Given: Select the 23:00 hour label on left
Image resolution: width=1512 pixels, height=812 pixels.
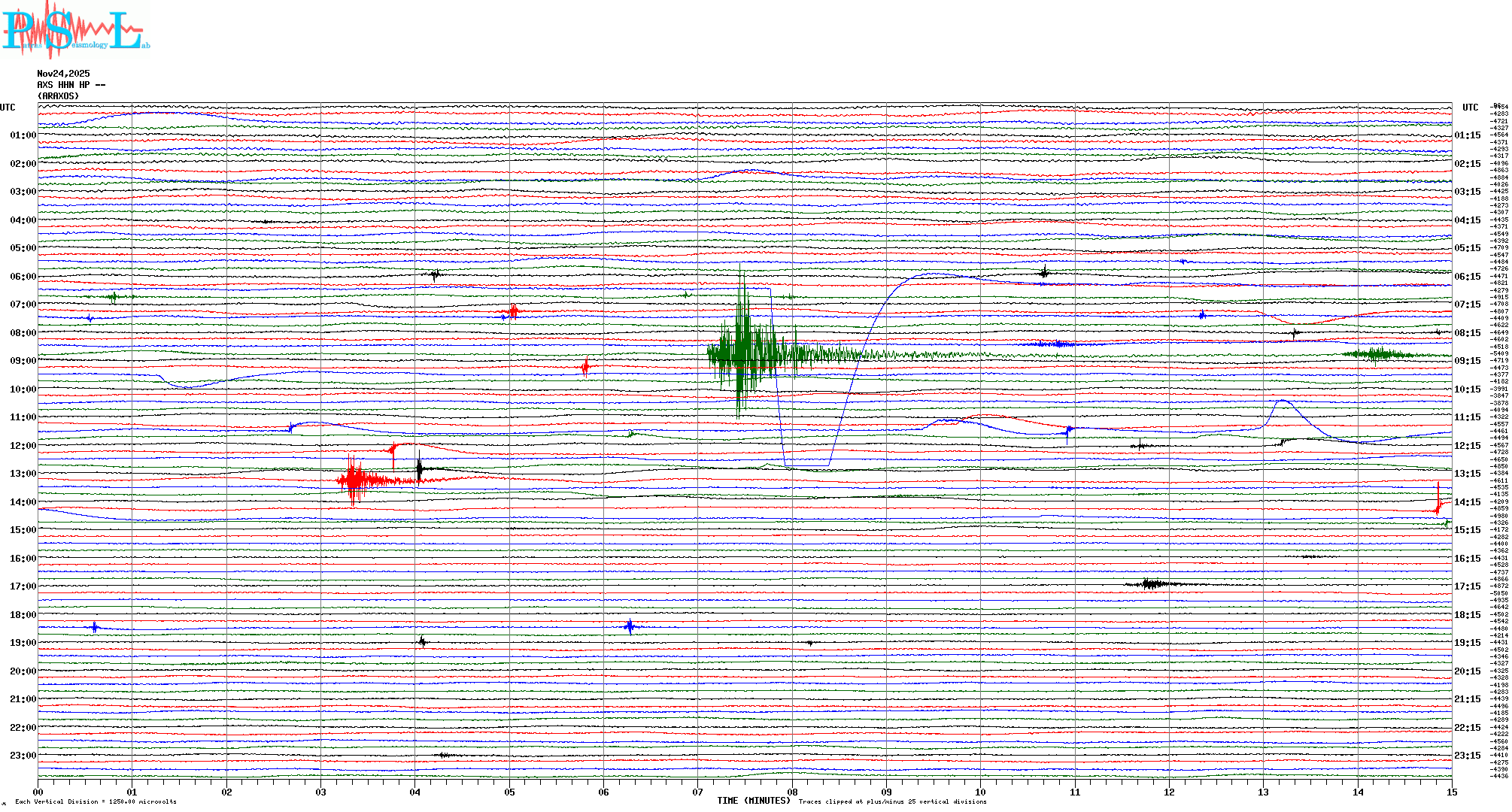Looking at the screenshot, I should (x=23, y=756).
